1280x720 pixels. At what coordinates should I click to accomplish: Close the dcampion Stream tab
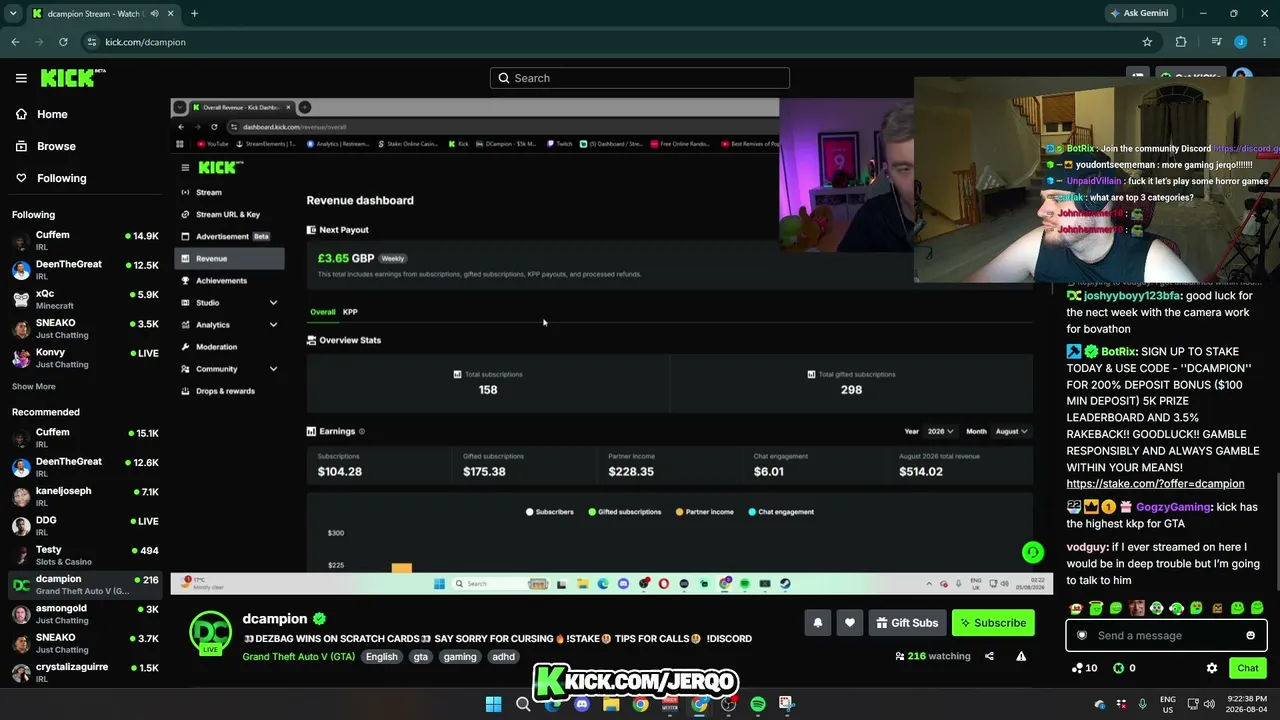[172, 14]
